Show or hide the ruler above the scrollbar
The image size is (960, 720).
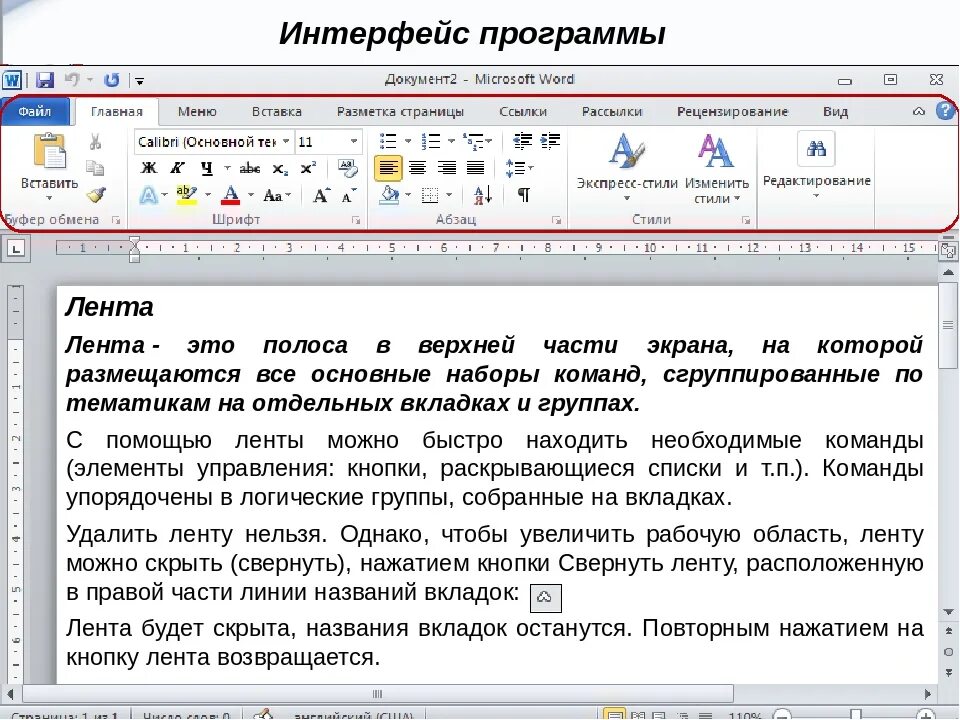pyautogui.click(x=948, y=250)
